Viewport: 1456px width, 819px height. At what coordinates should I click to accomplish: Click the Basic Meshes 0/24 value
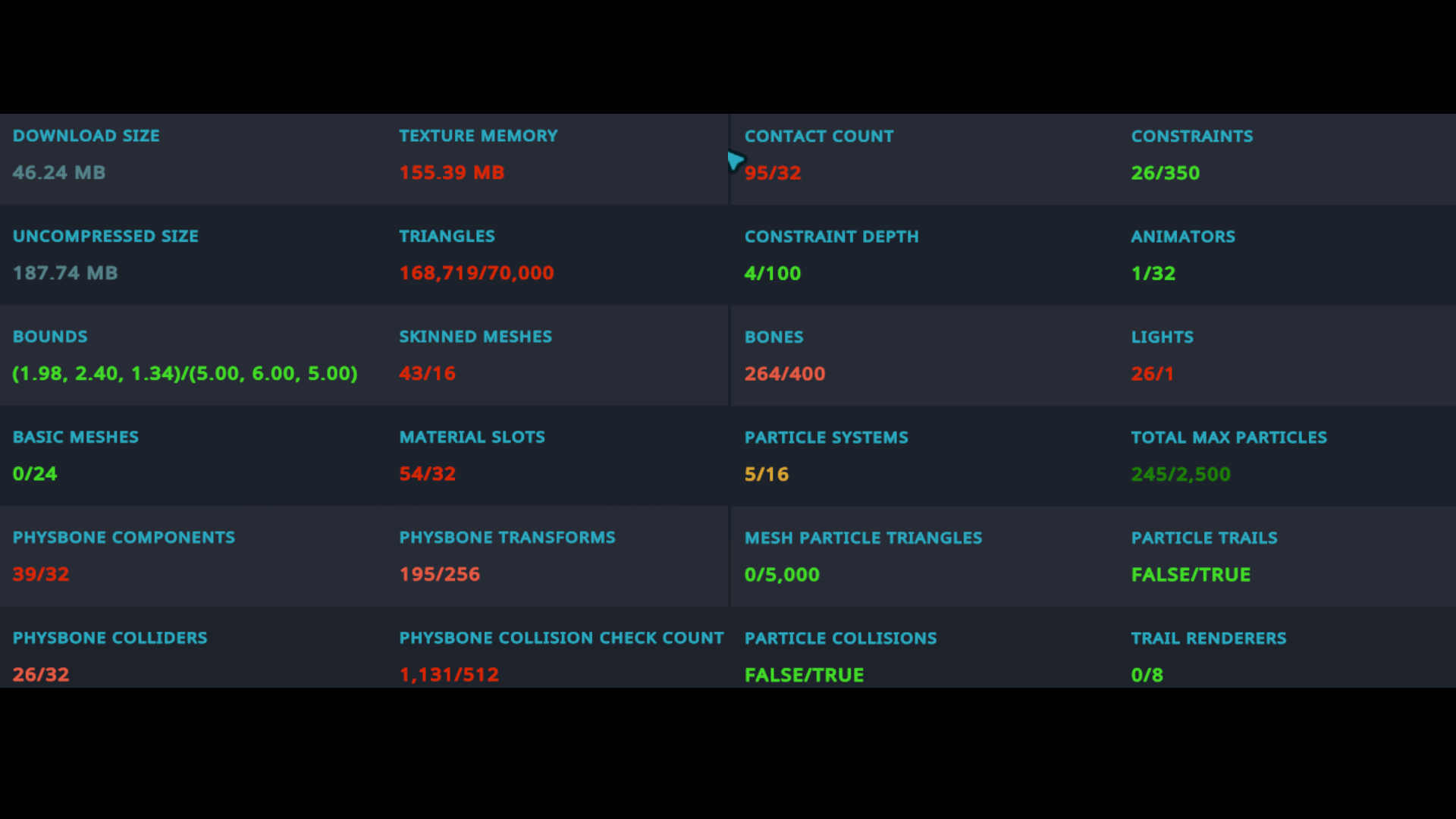[35, 474]
